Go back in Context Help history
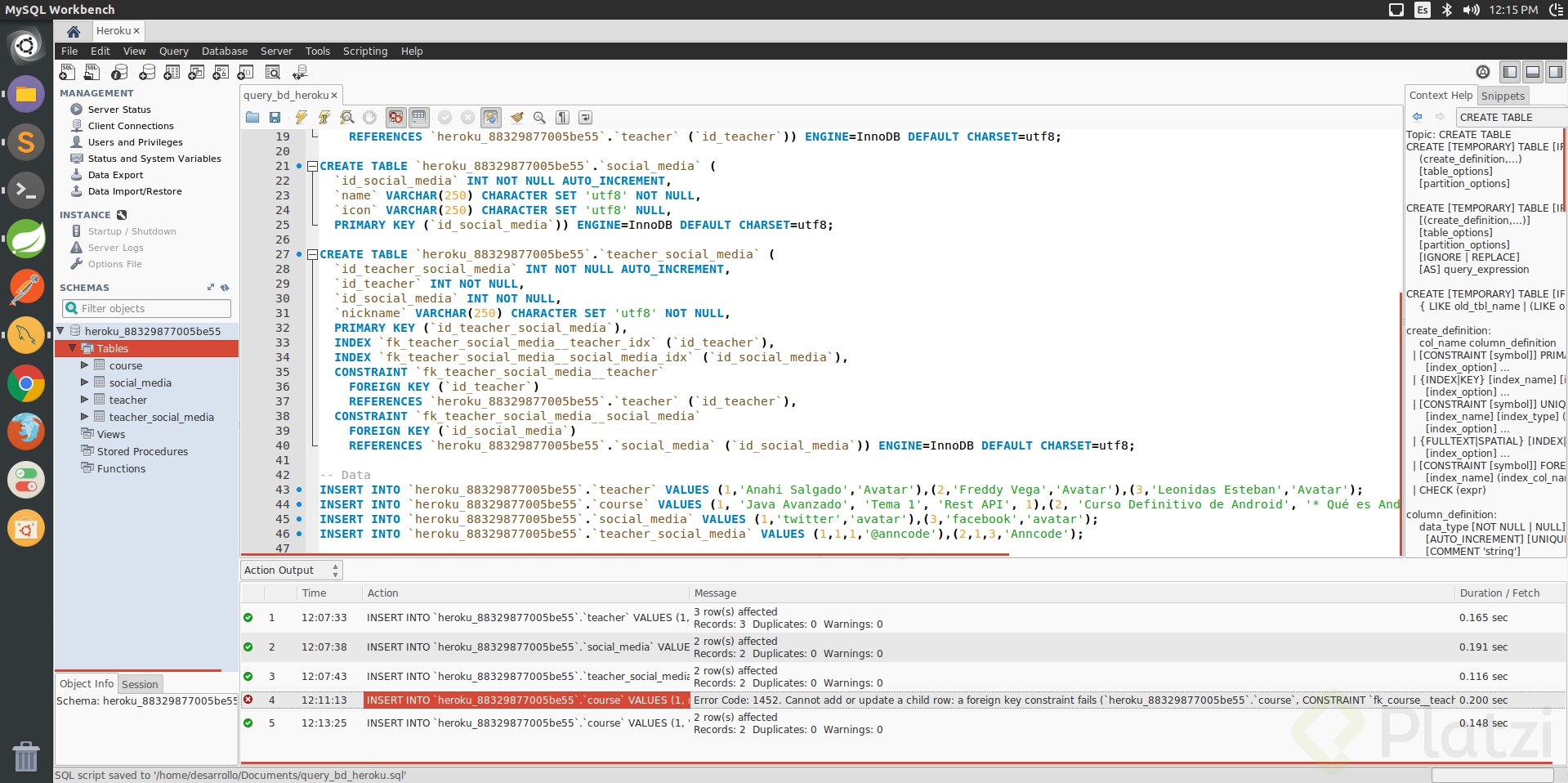Screen dimensions: 1568x783 1418,117
